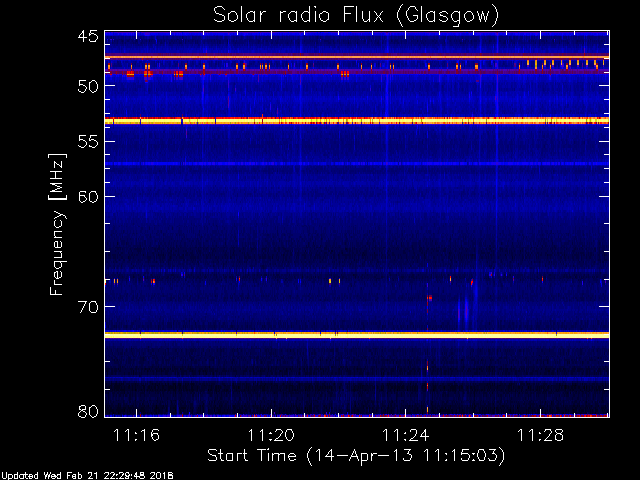
Task: Click the title 'Solar radio Flux (Glasgow)'
Action: pyautogui.click(x=356, y=16)
